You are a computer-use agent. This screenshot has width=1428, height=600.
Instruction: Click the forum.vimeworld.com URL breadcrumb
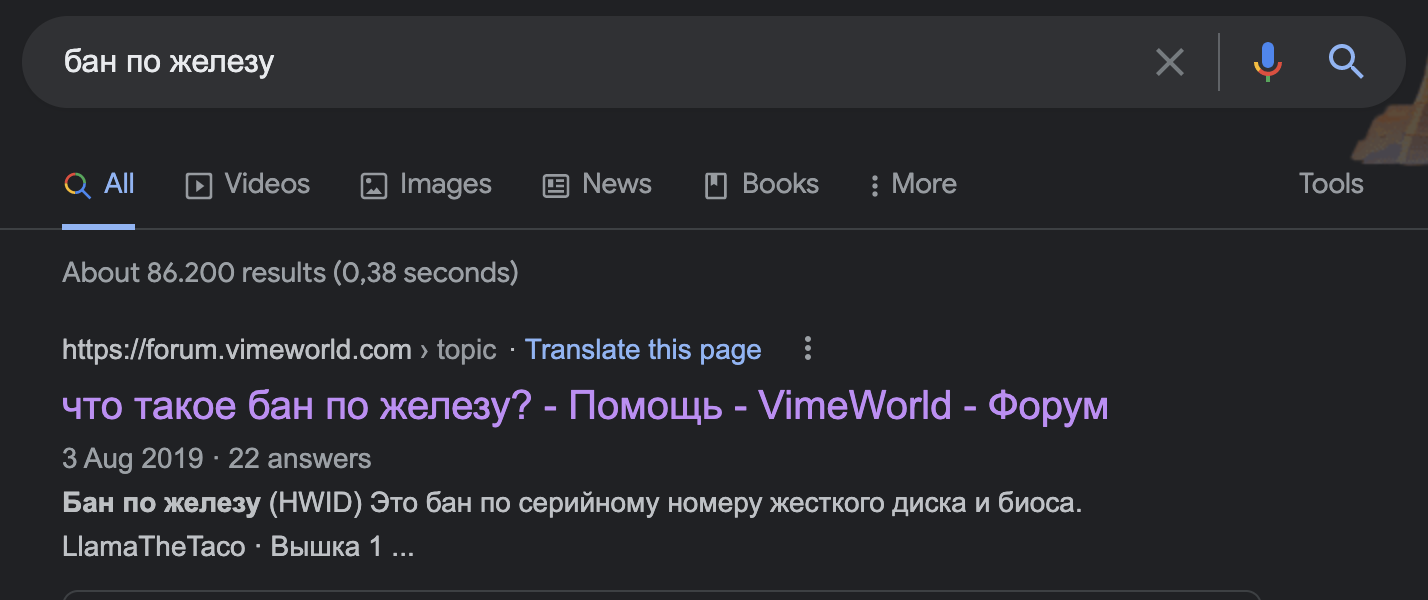point(237,349)
